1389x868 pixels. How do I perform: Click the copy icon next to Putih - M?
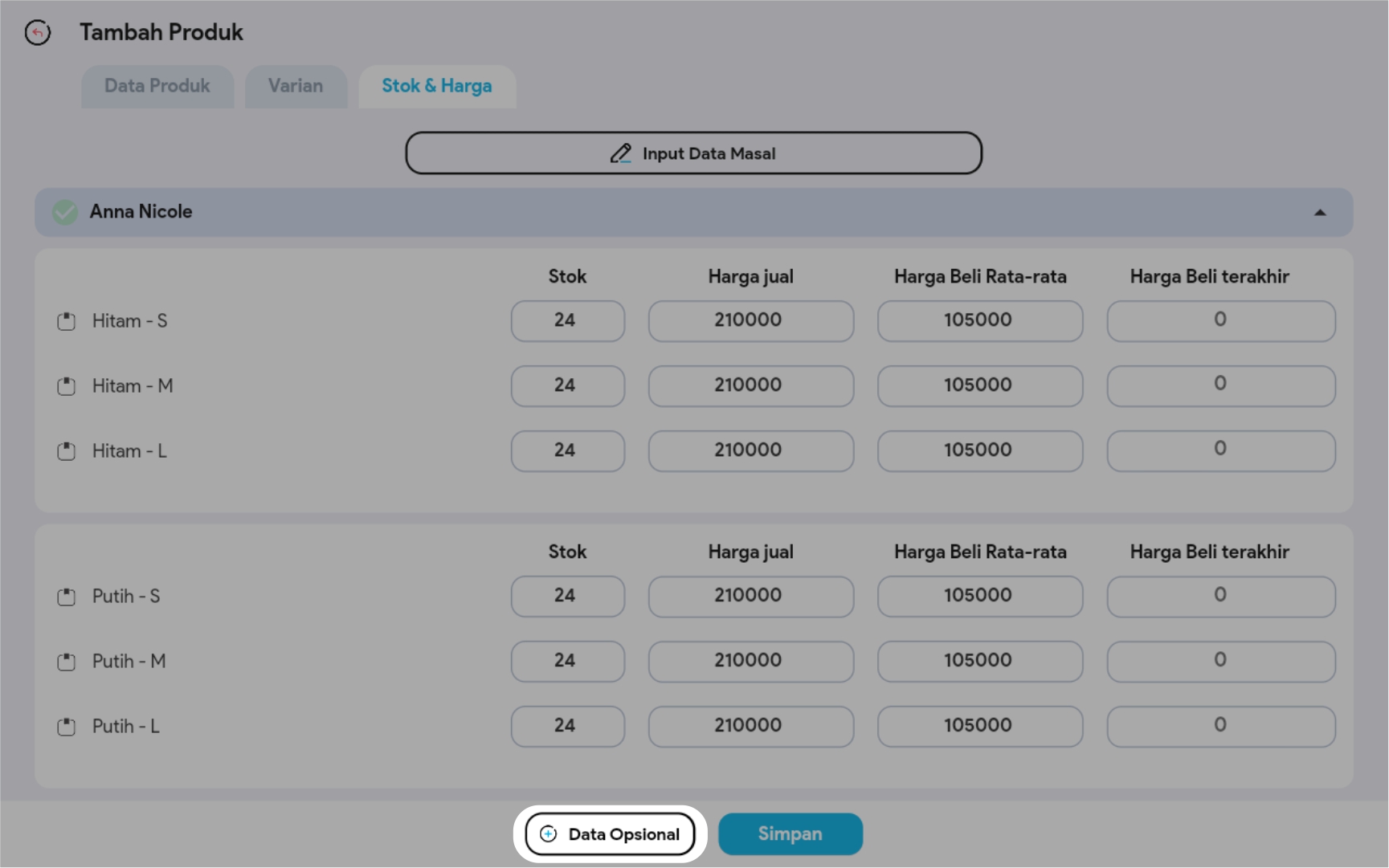67,662
